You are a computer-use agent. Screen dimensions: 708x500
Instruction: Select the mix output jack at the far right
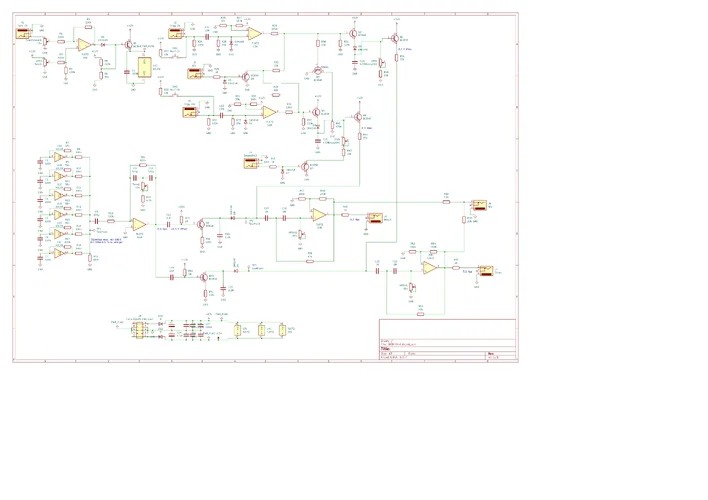tap(479, 205)
